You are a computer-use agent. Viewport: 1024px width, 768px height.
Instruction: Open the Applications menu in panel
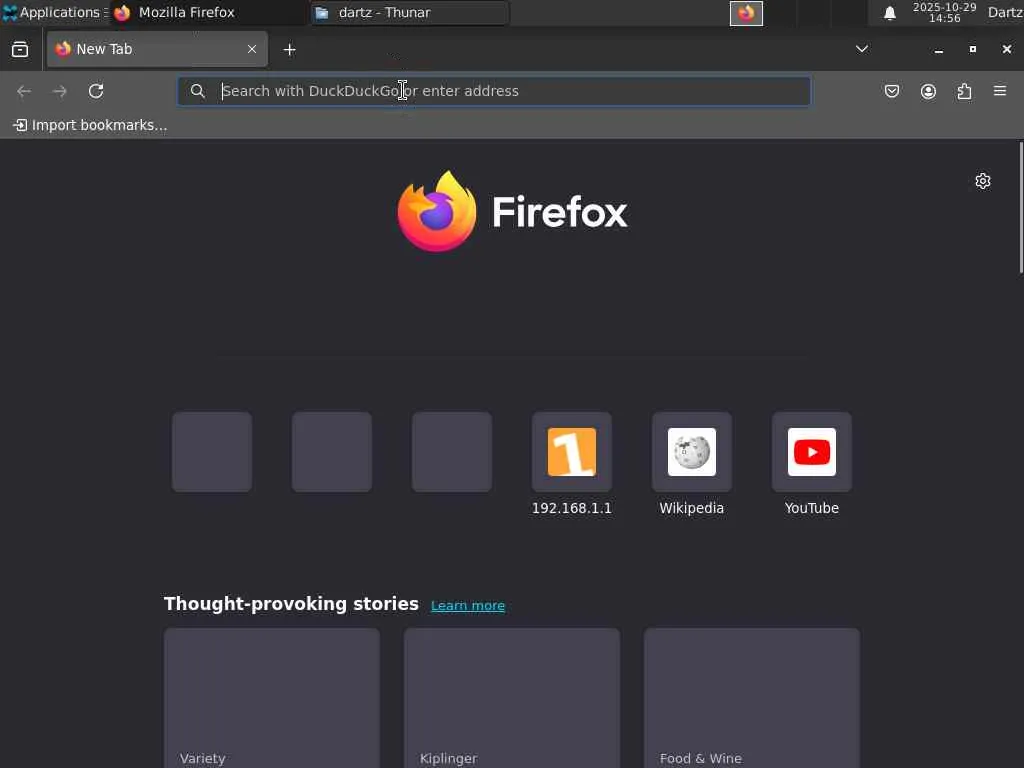coord(54,12)
